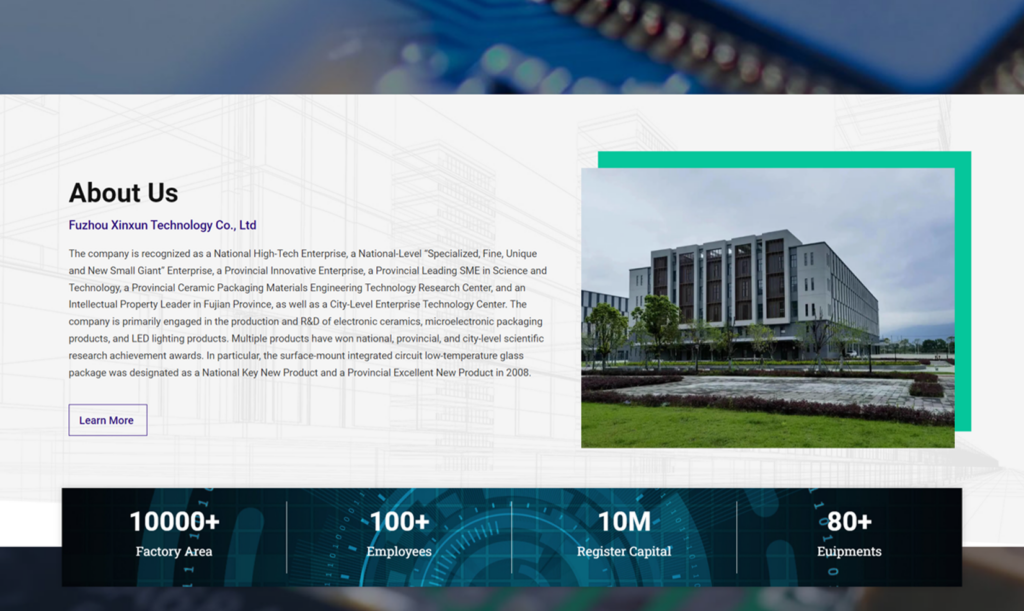
Task: Click the About Us heading
Action: point(123,193)
